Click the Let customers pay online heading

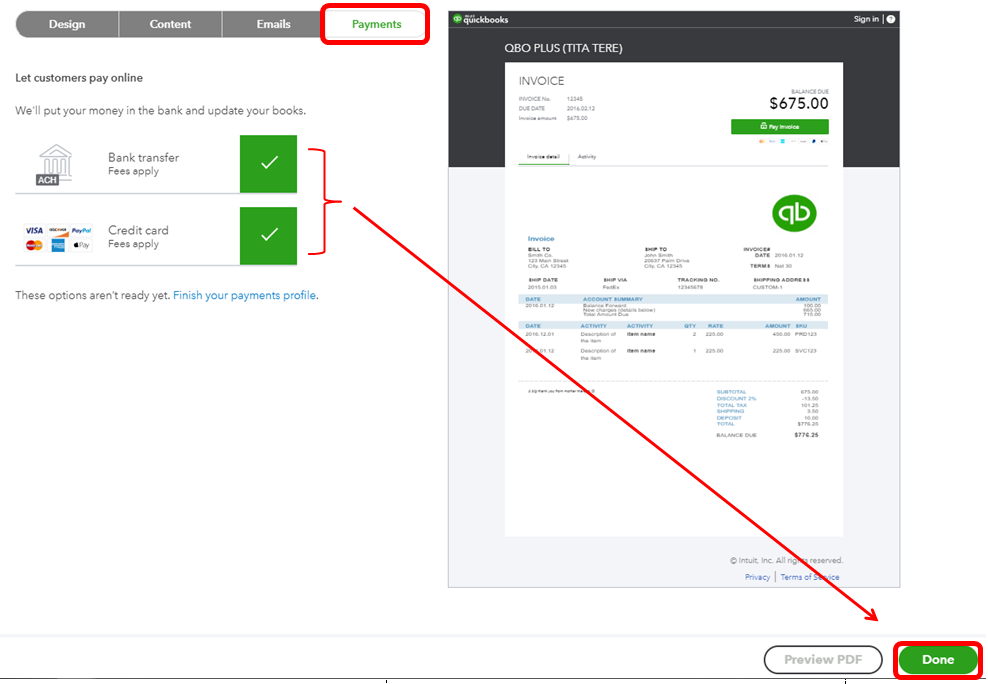(x=79, y=78)
